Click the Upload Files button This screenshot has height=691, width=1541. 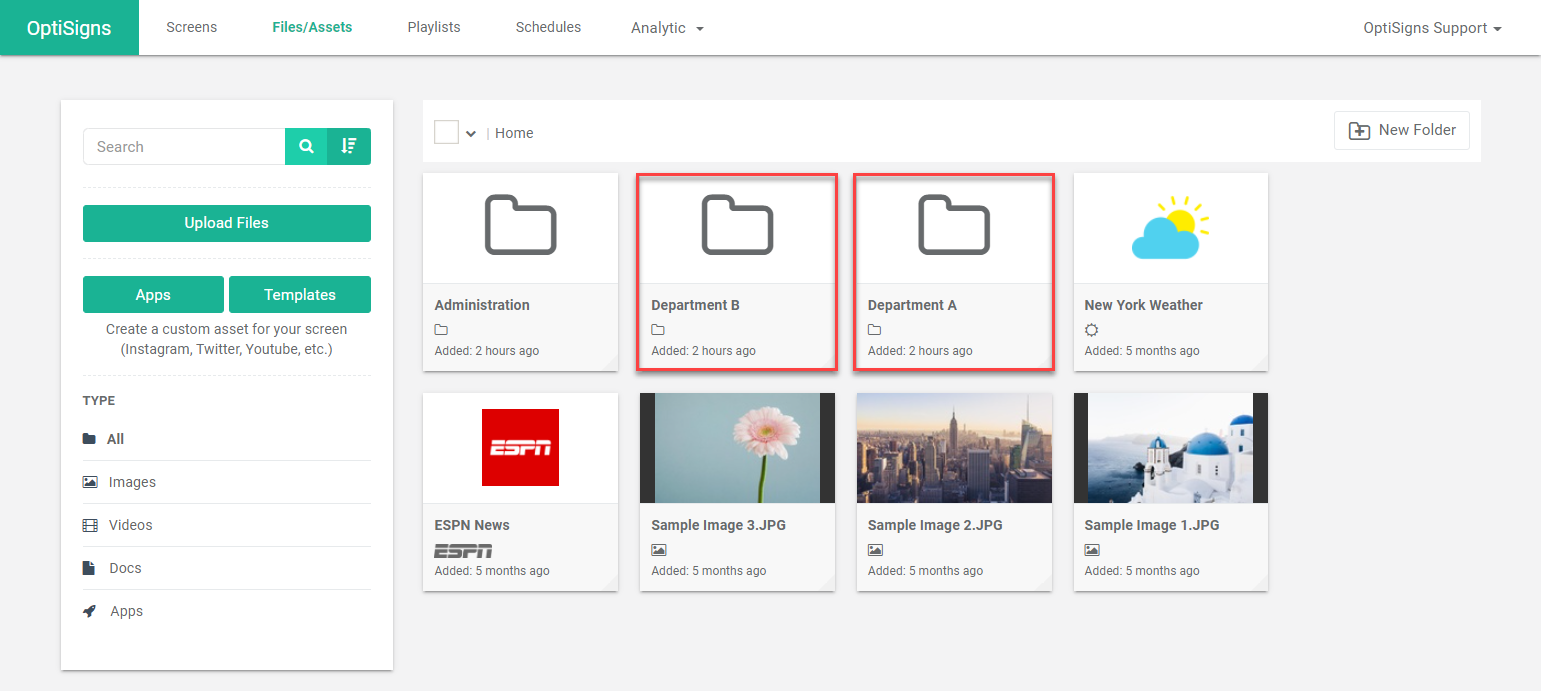(227, 223)
